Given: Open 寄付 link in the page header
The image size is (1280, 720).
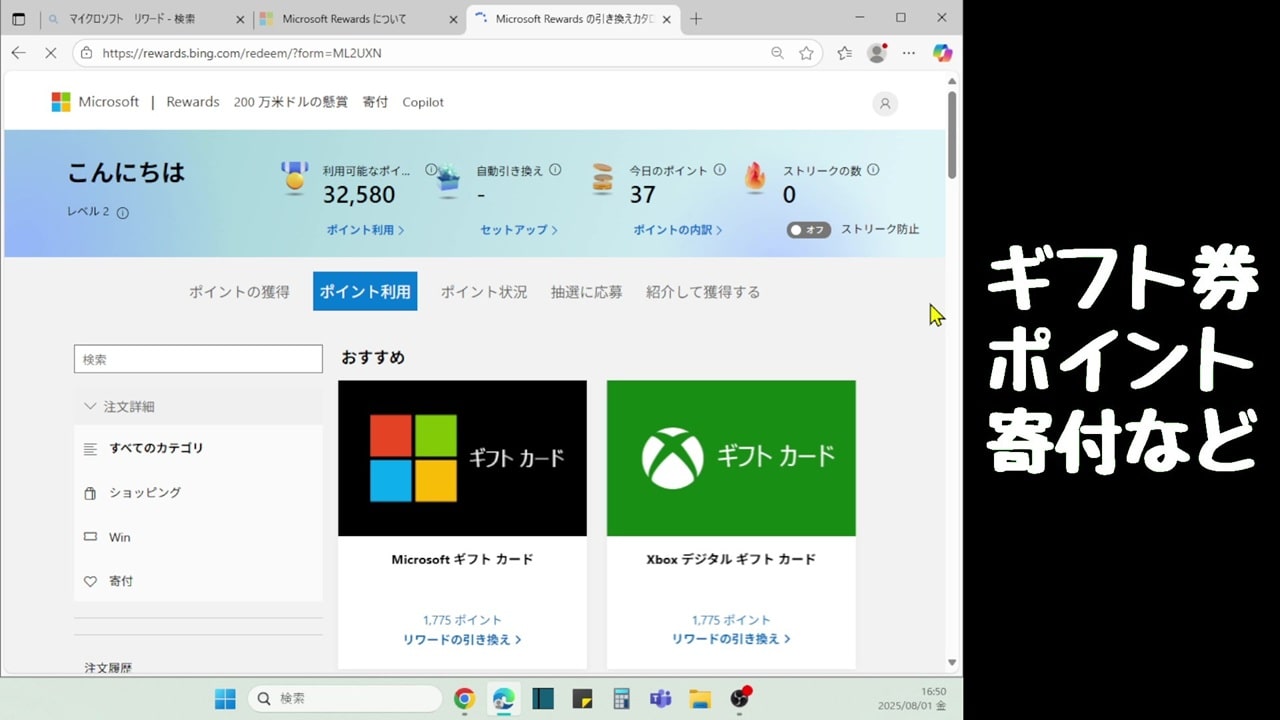Looking at the screenshot, I should (375, 102).
